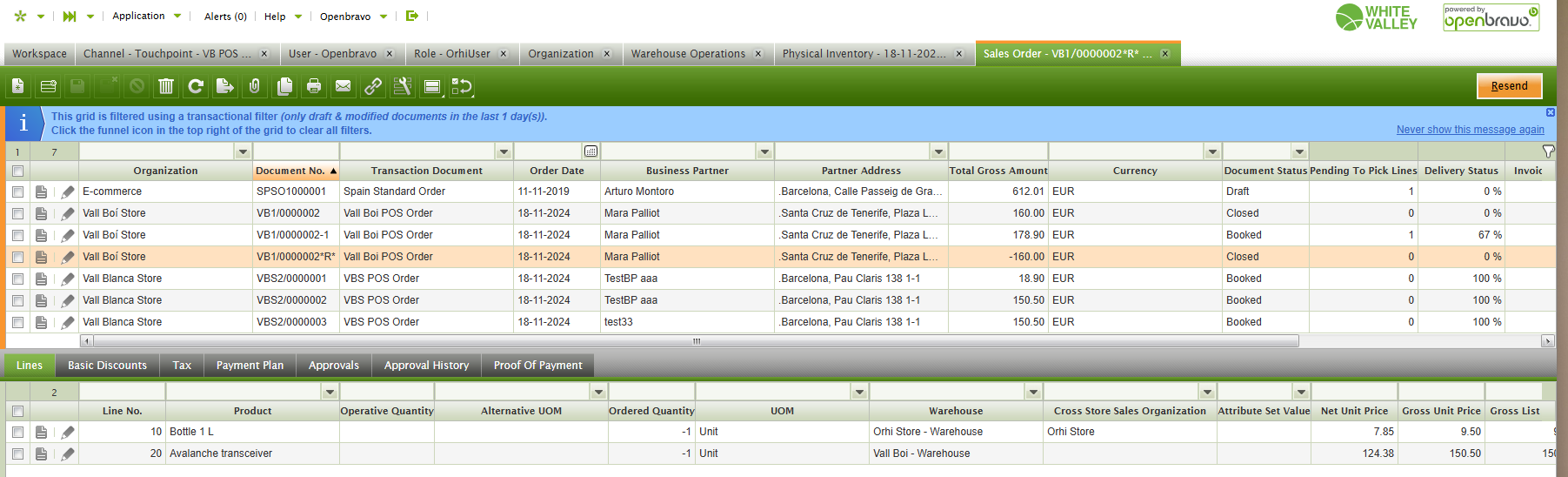Select all sales orders header checkbox

[17, 171]
